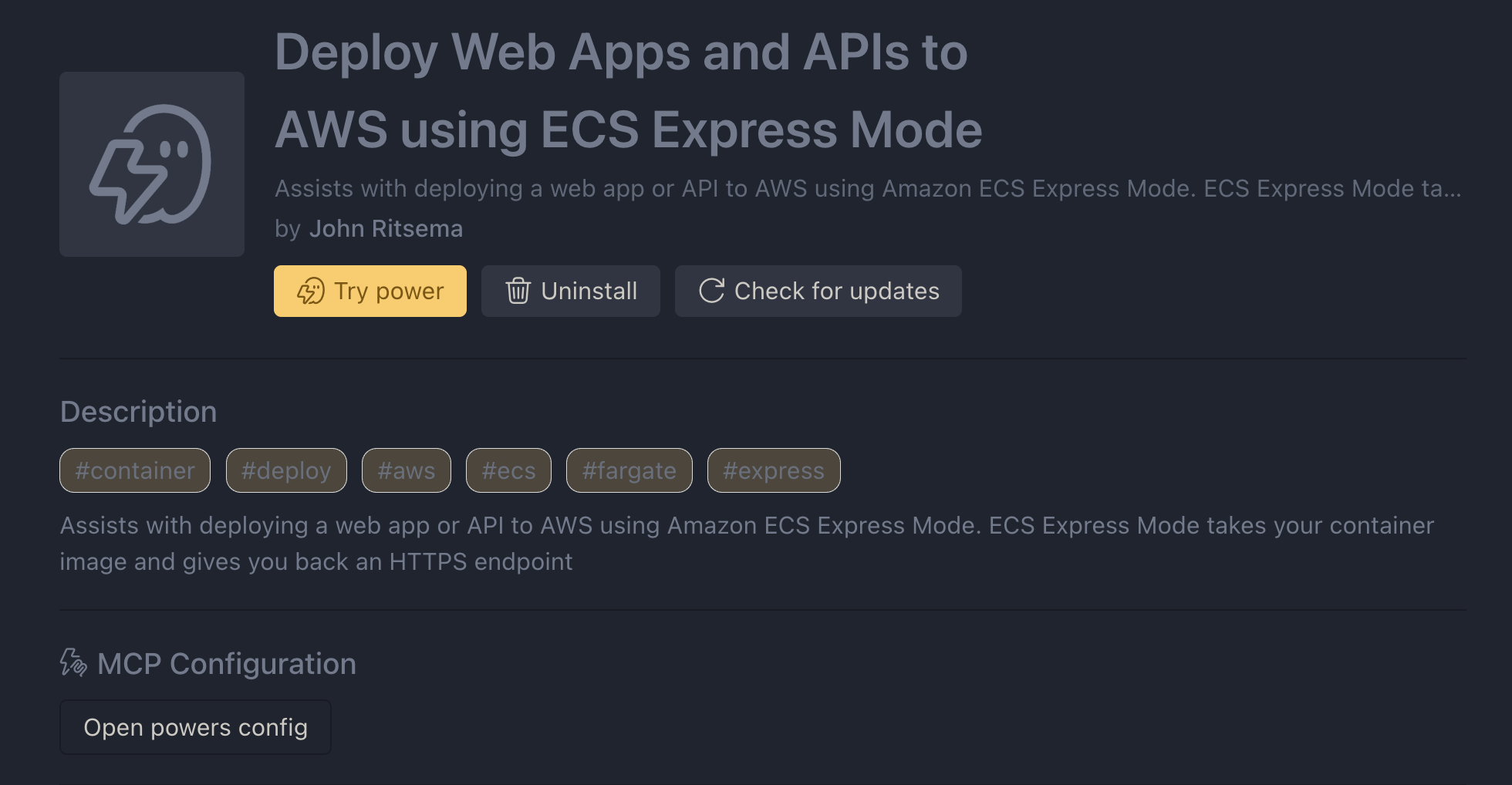
Task: Open author John Ritsema's link
Action: [386, 229]
